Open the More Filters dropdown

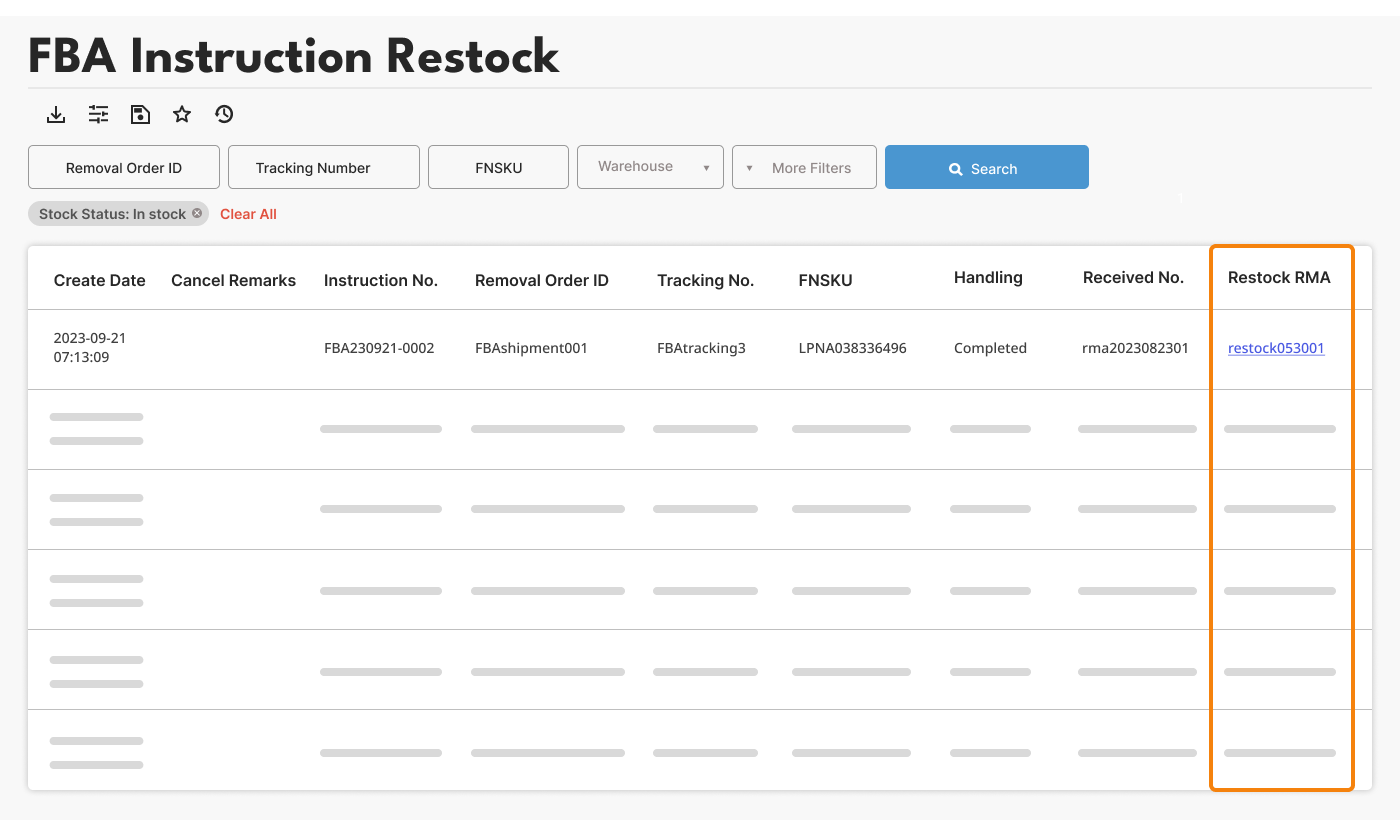804,168
